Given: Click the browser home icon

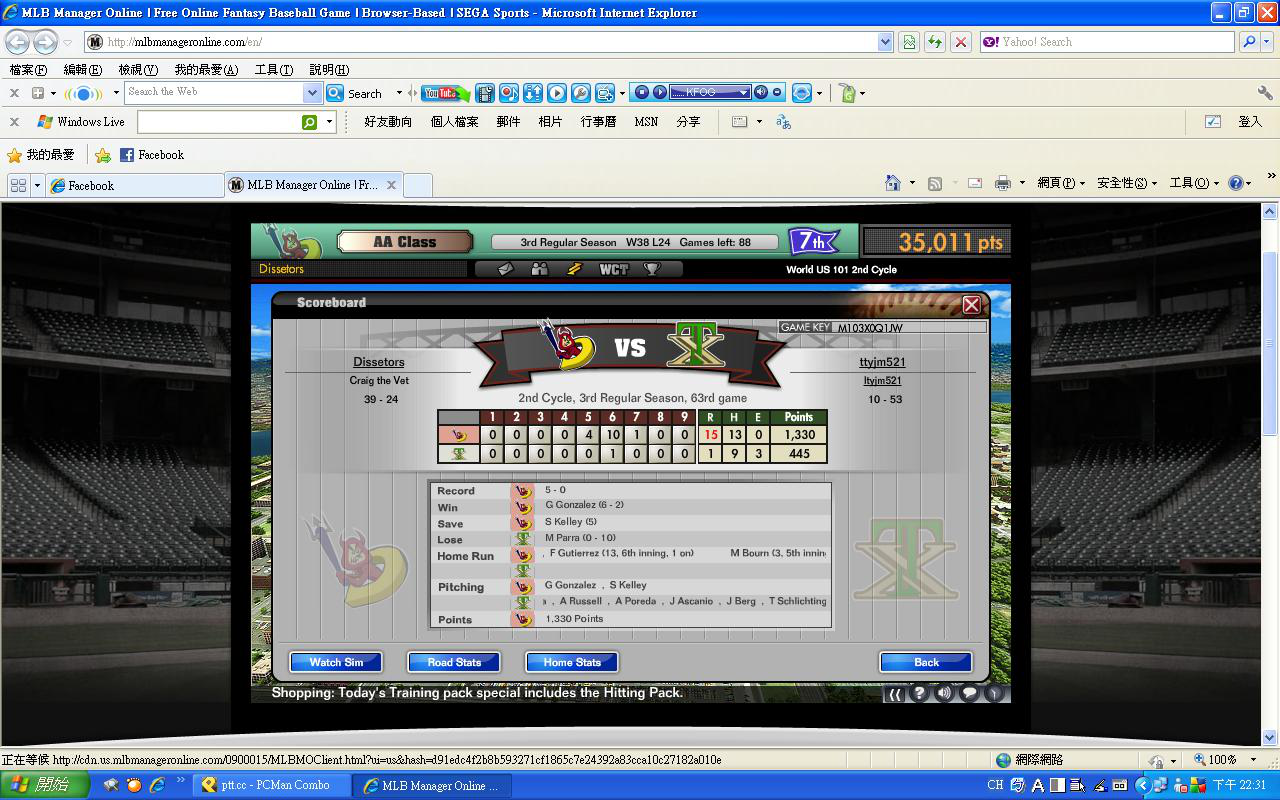Looking at the screenshot, I should pyautogui.click(x=893, y=183).
